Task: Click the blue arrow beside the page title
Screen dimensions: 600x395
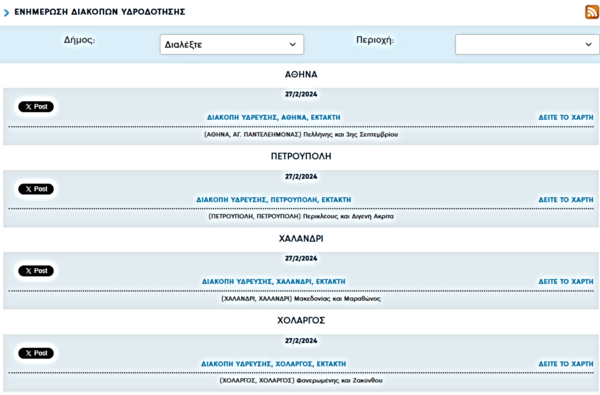Action: 6,13
